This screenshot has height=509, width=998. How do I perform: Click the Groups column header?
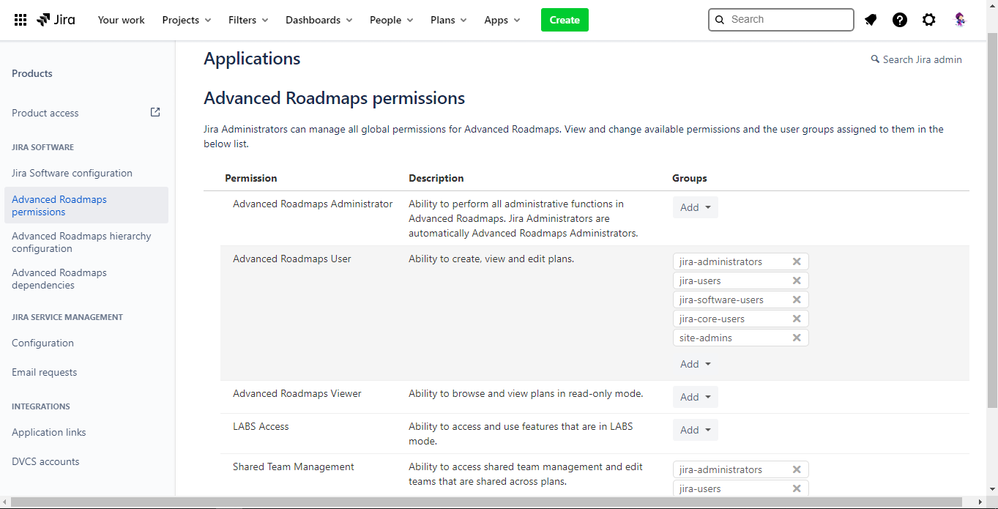[689, 178]
